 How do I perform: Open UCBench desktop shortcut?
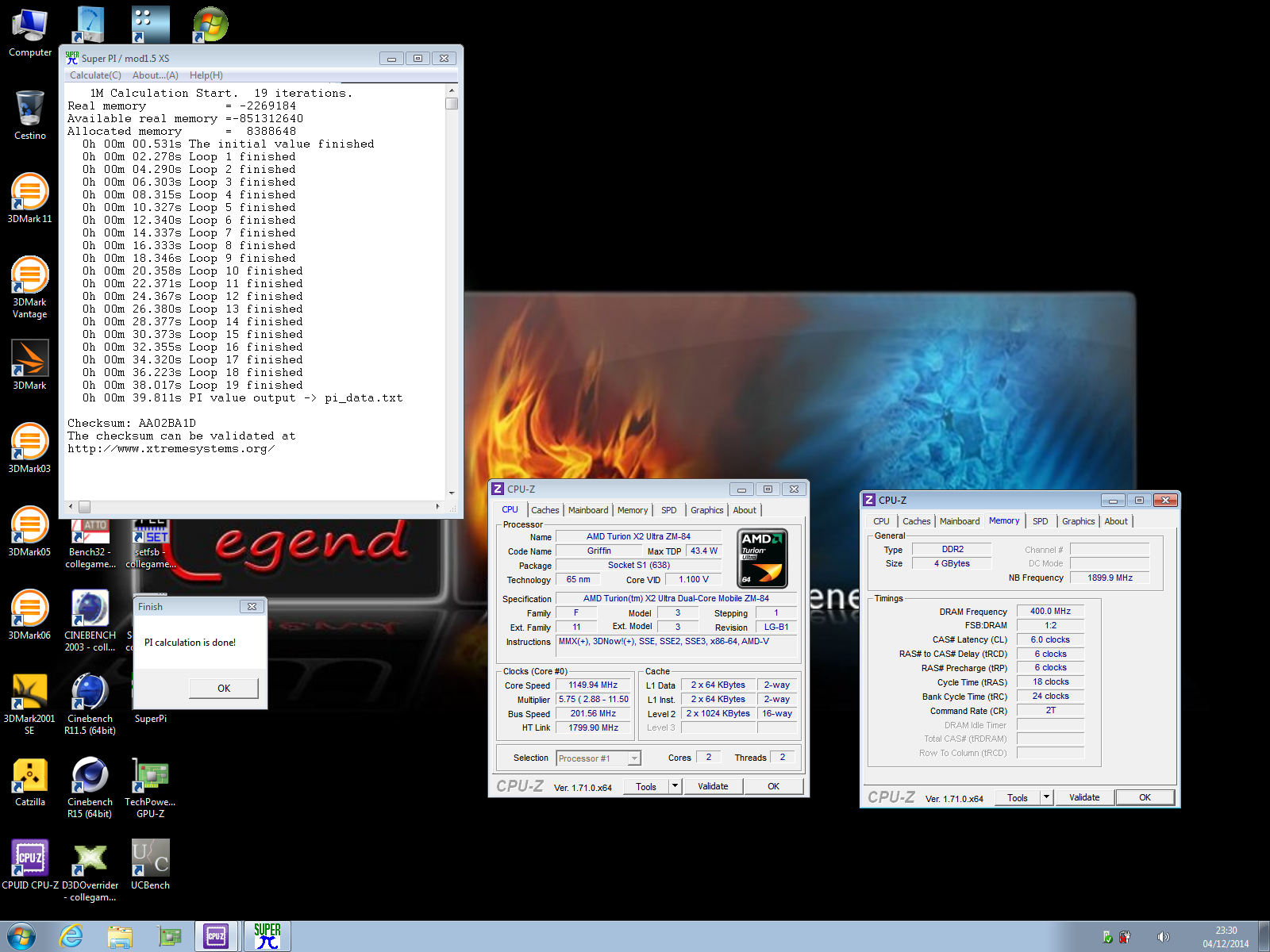151,866
